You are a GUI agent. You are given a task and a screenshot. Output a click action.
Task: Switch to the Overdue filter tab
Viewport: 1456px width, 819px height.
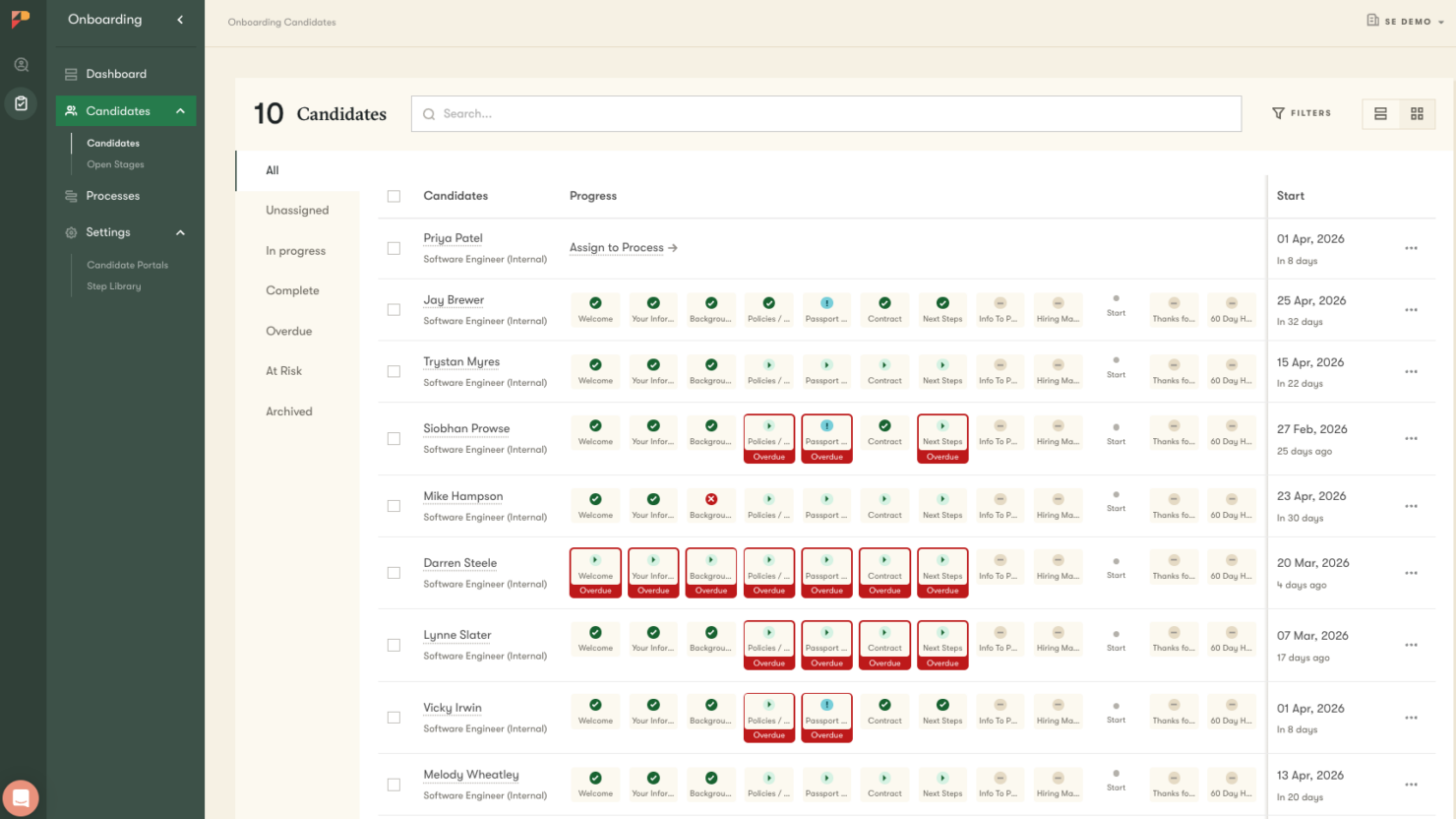point(288,330)
